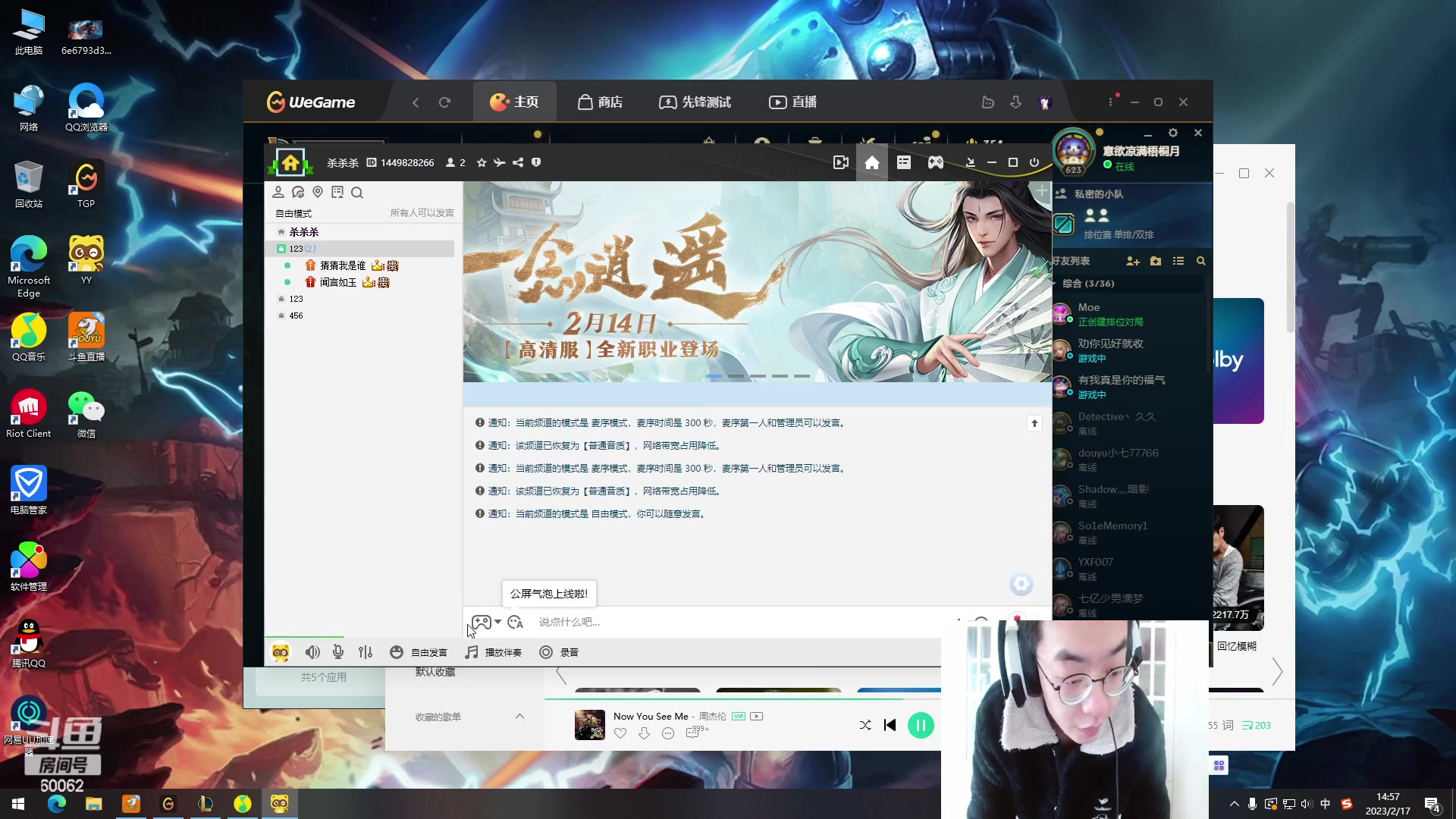The width and height of the screenshot is (1456, 819).
Task: Open more options for current song
Action: [668, 733]
